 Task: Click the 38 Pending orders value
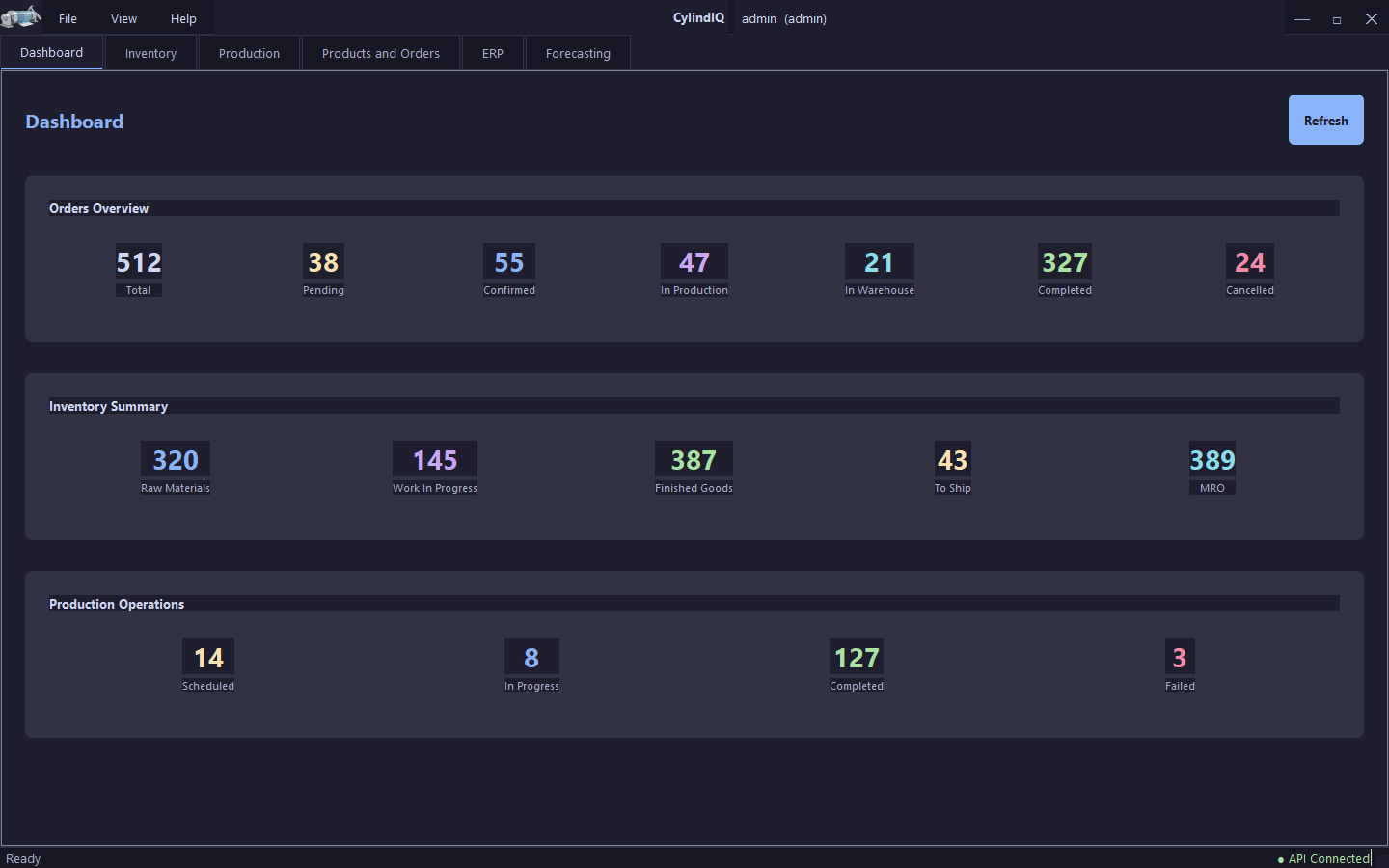[x=323, y=262]
